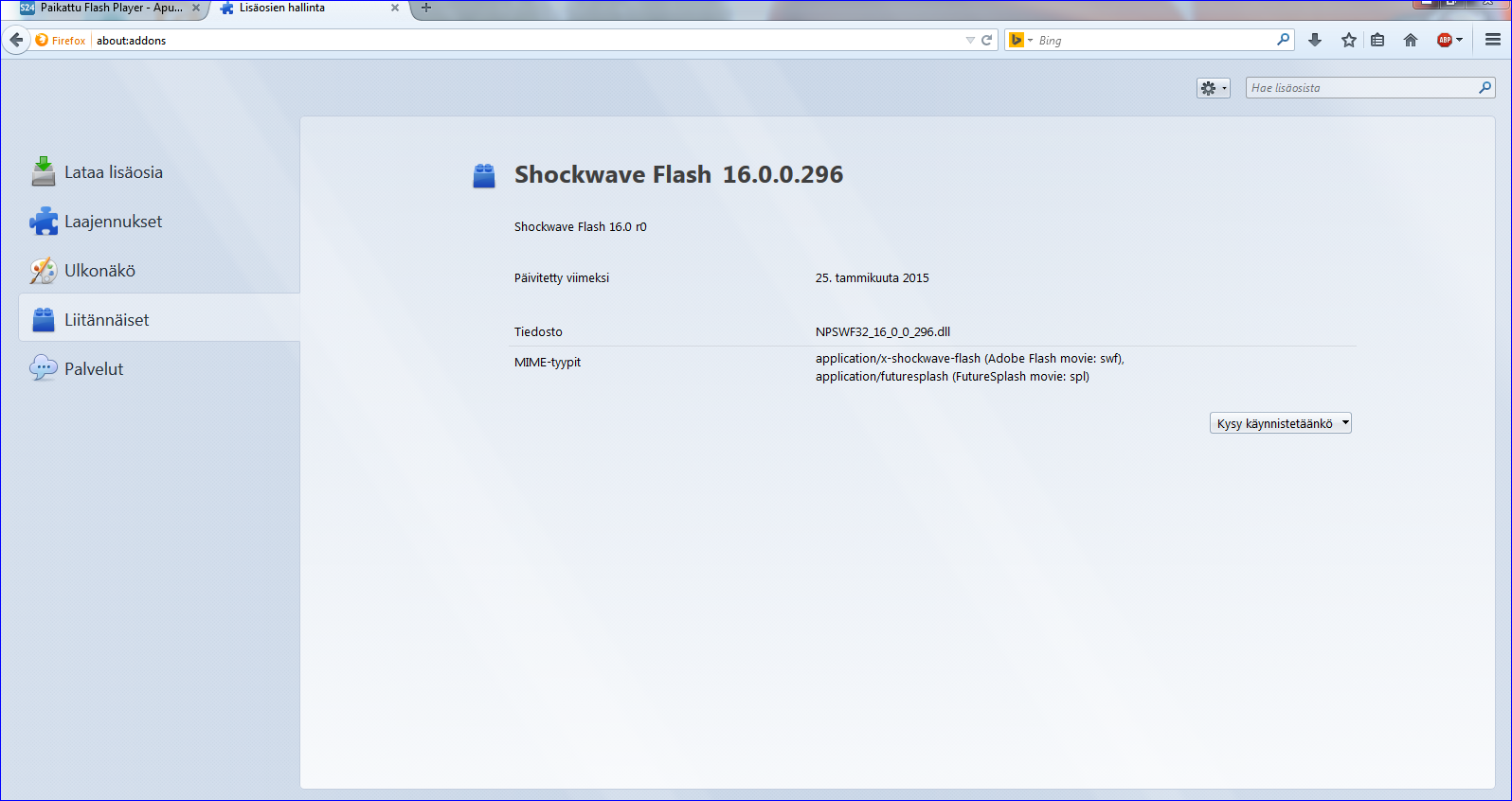This screenshot has width=1512, height=801.
Task: Click the magnifier in add-on search field
Action: (1485, 88)
